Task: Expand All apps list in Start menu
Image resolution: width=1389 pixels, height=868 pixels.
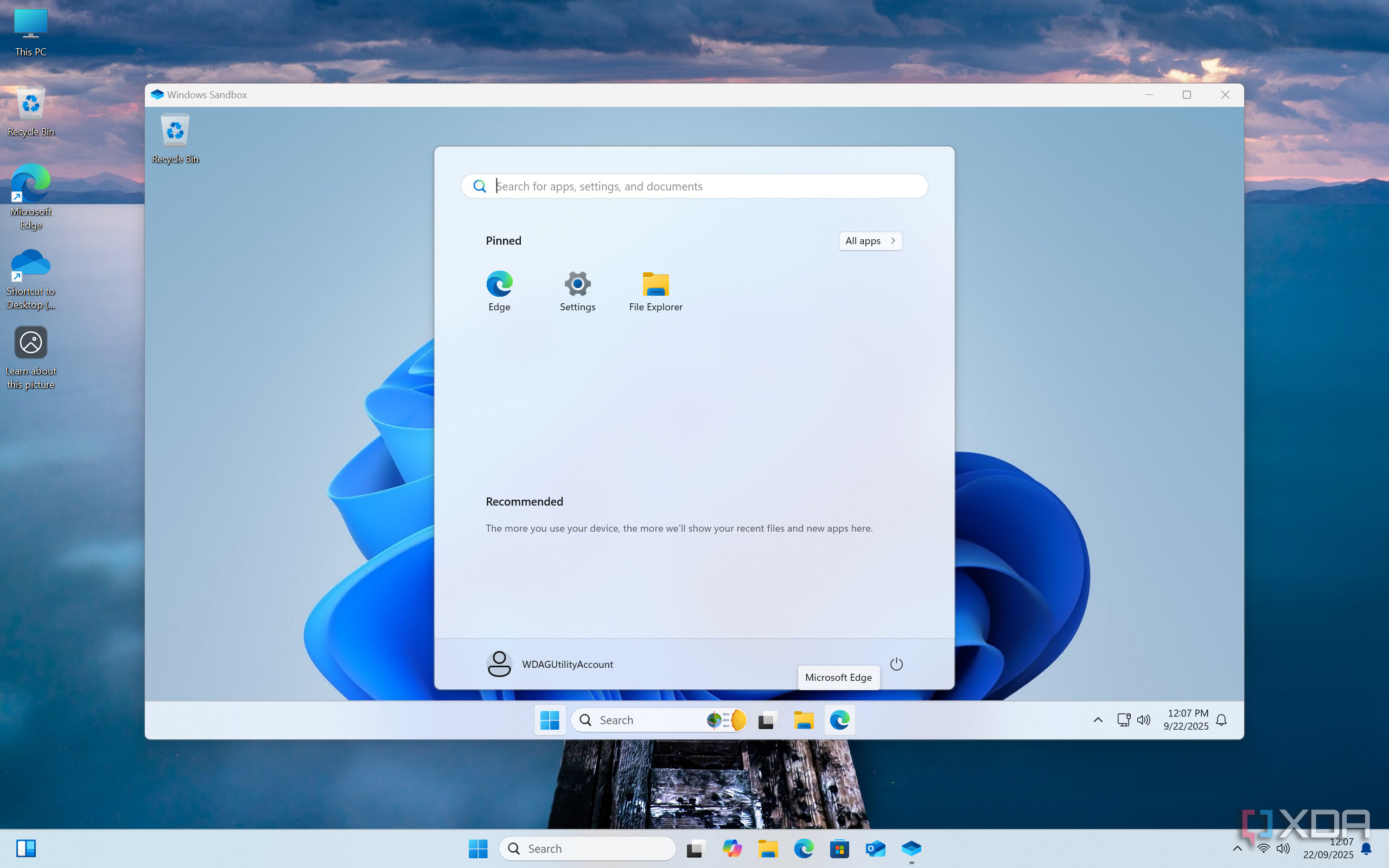Action: point(870,241)
